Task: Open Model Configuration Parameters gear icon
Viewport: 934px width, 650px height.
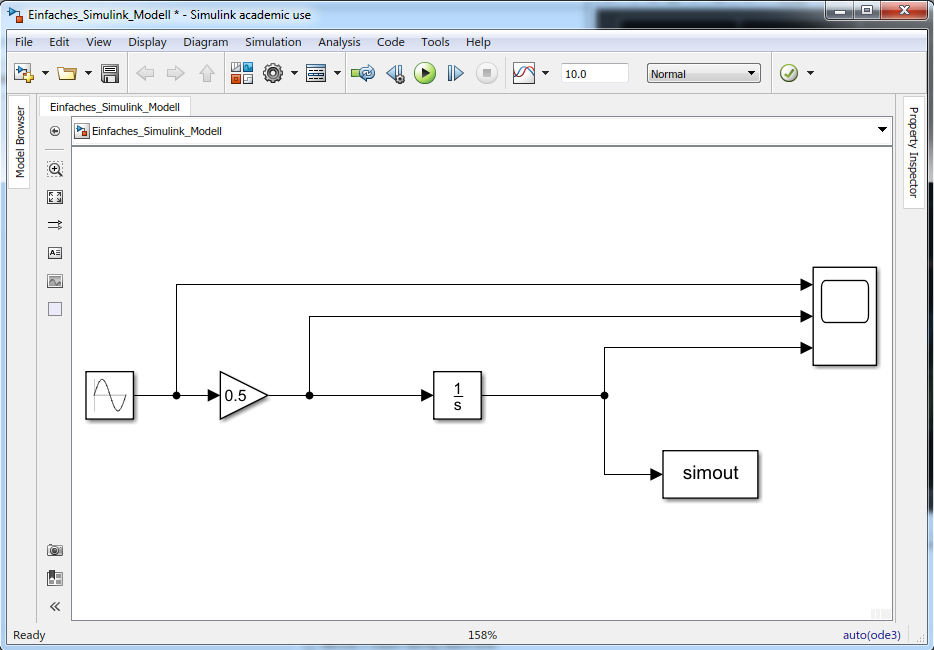Action: [273, 73]
